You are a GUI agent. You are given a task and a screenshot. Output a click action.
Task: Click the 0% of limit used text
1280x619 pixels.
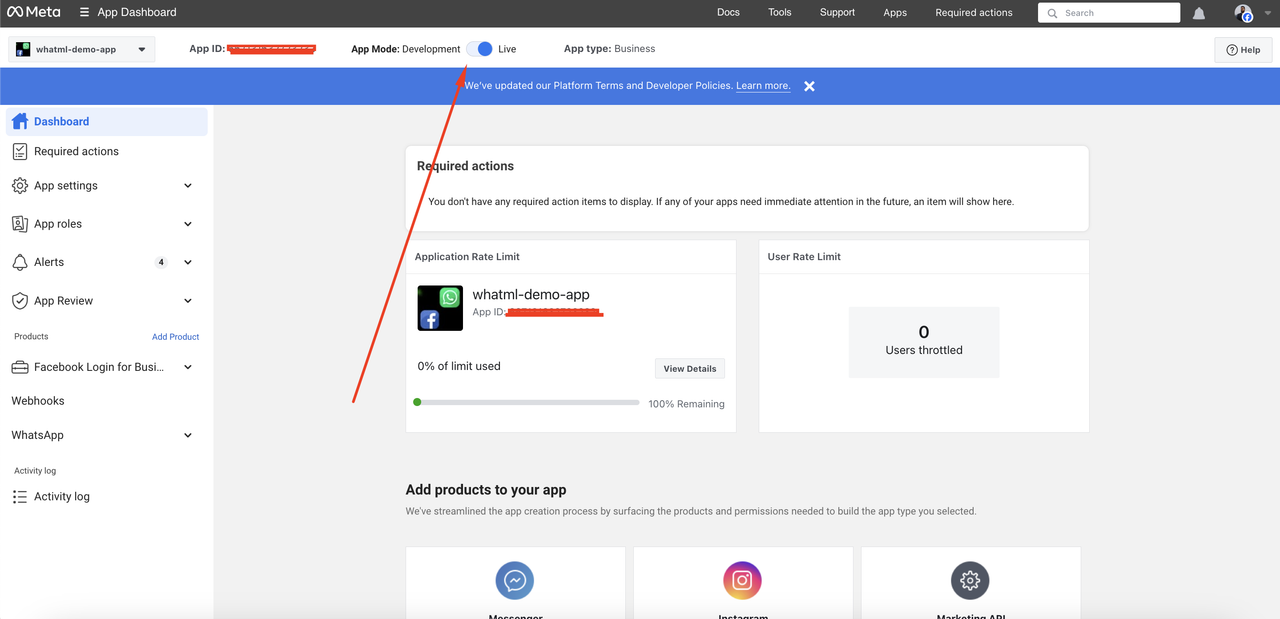459,366
